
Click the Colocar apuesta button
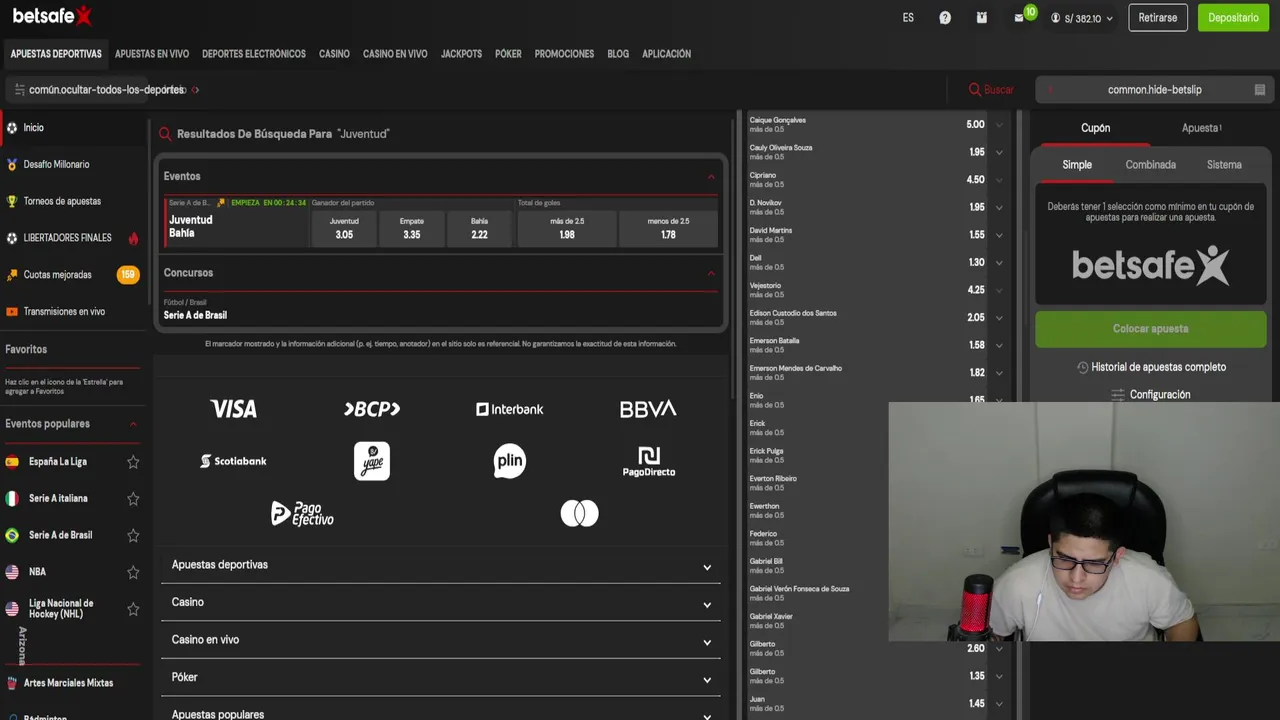pos(1151,329)
